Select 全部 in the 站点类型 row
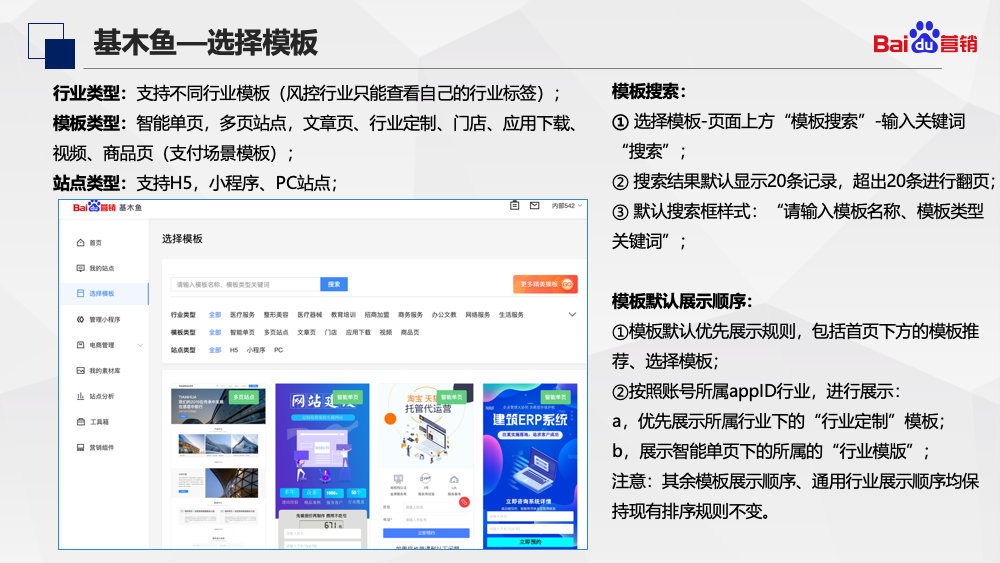This screenshot has width=1000, height=563. (x=215, y=350)
